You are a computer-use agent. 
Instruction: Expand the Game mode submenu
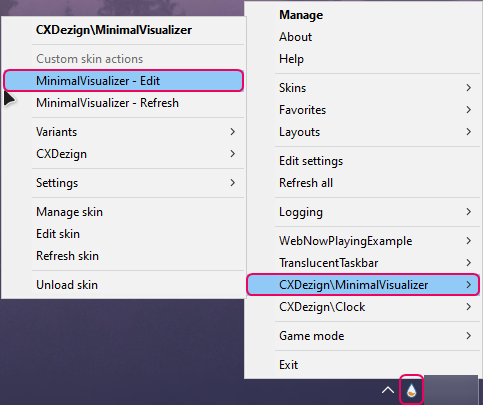click(x=363, y=336)
